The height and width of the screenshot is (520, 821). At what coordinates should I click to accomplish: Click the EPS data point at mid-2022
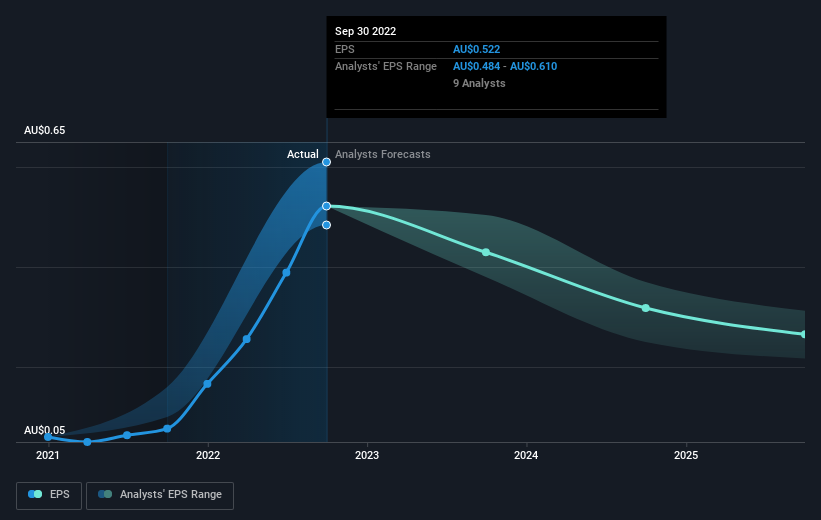(x=286, y=273)
